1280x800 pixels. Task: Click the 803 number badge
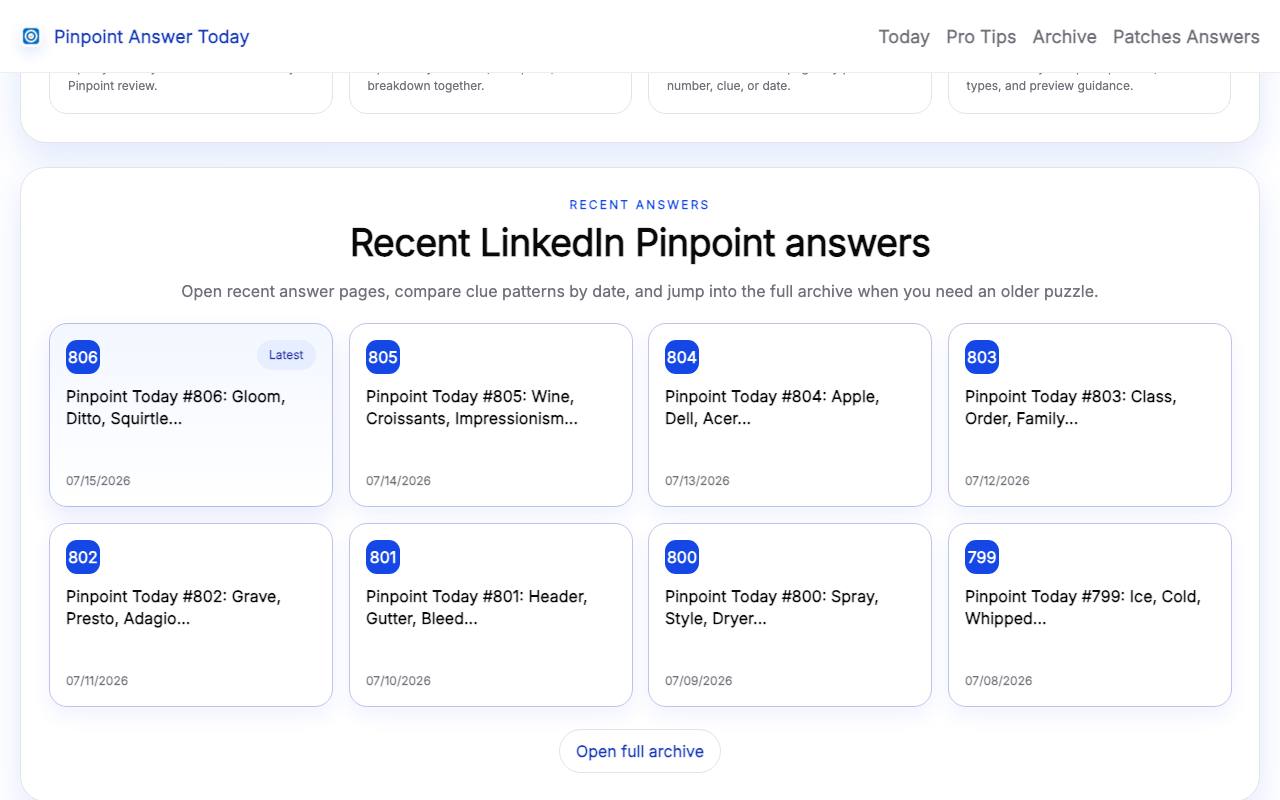pyautogui.click(x=982, y=357)
